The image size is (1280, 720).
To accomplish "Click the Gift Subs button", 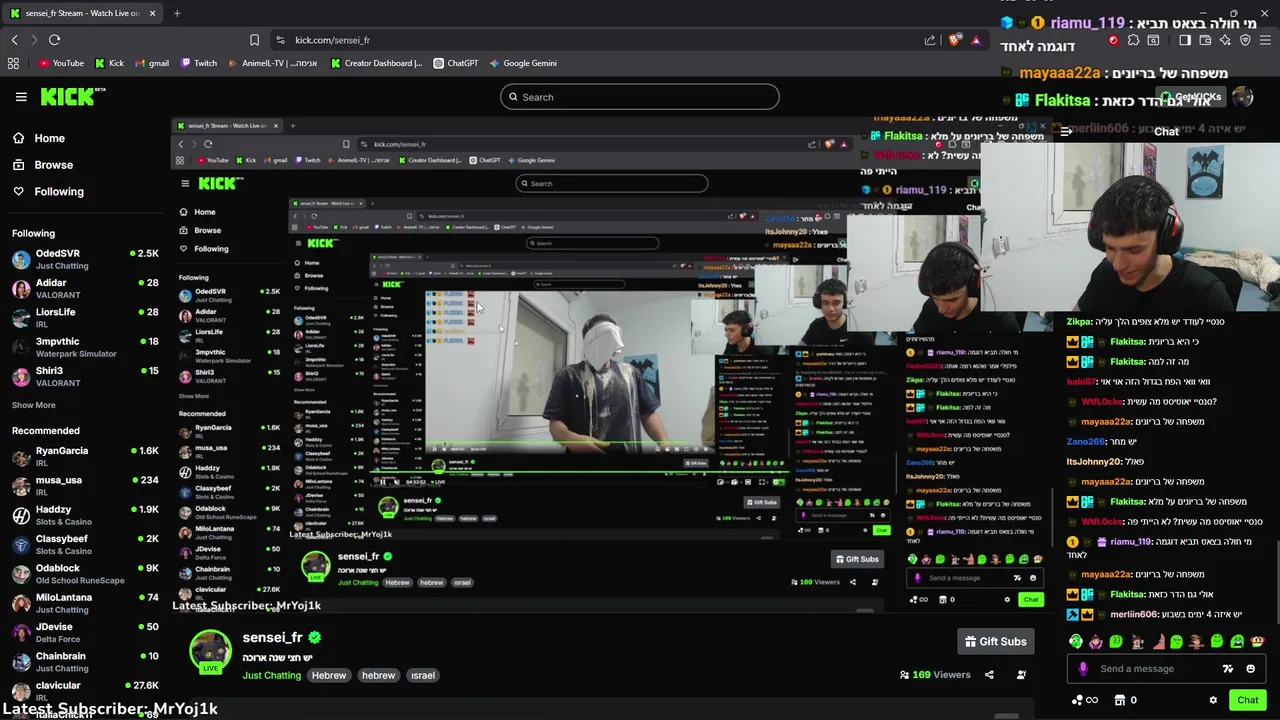I will coord(995,641).
